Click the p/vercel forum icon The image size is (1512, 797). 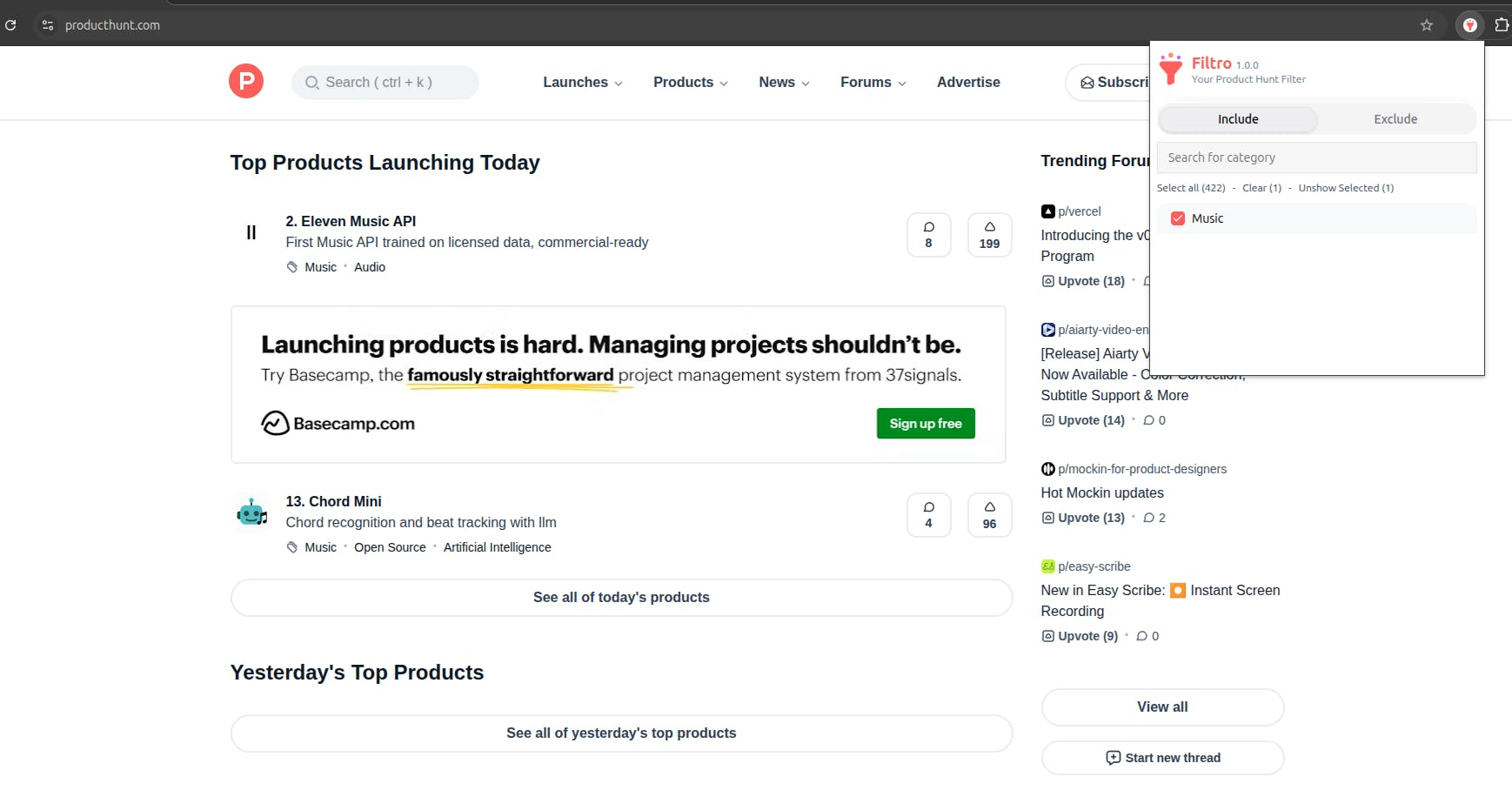pyautogui.click(x=1048, y=211)
